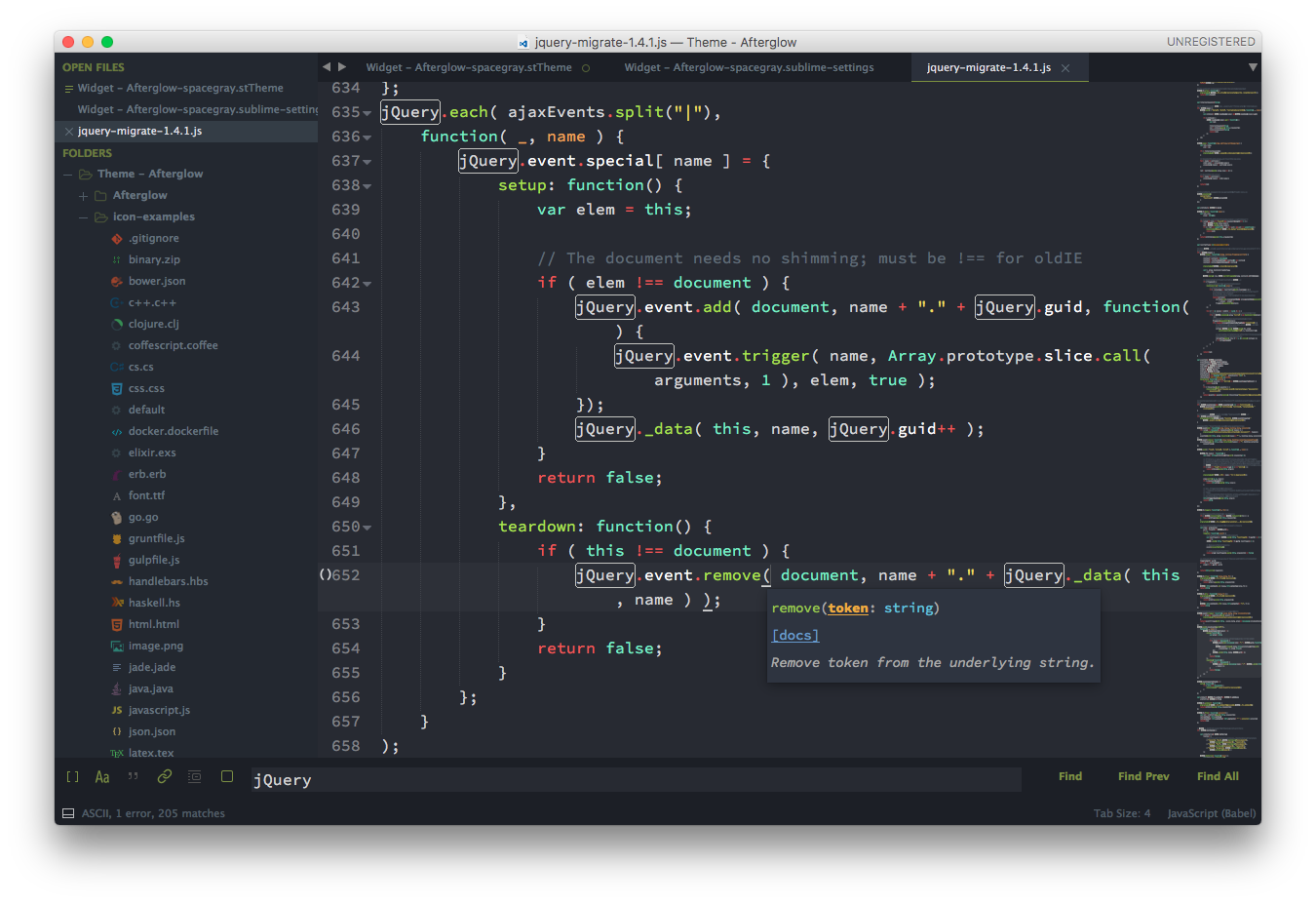The image size is (1316, 903).
Task: Click the jQuery find input field
Action: pyautogui.click(x=636, y=779)
